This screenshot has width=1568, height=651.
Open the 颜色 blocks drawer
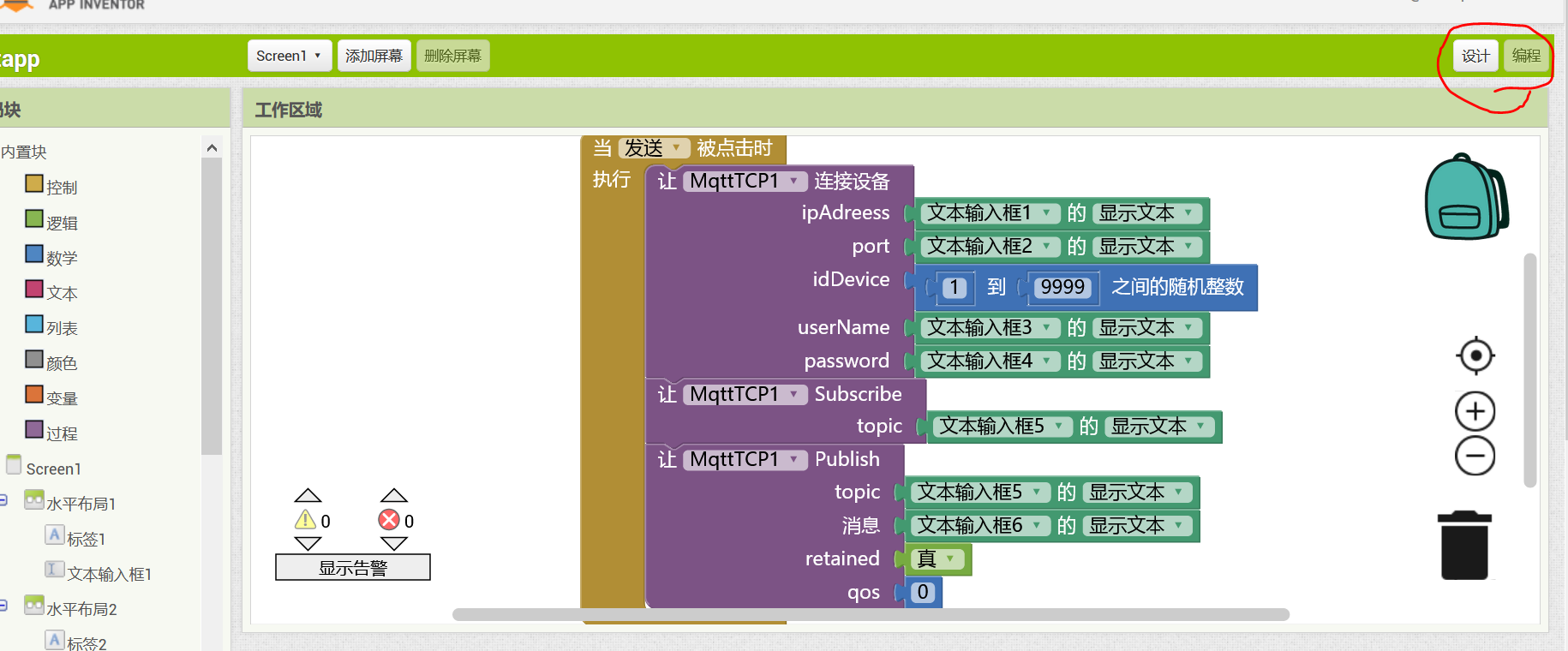coord(51,362)
